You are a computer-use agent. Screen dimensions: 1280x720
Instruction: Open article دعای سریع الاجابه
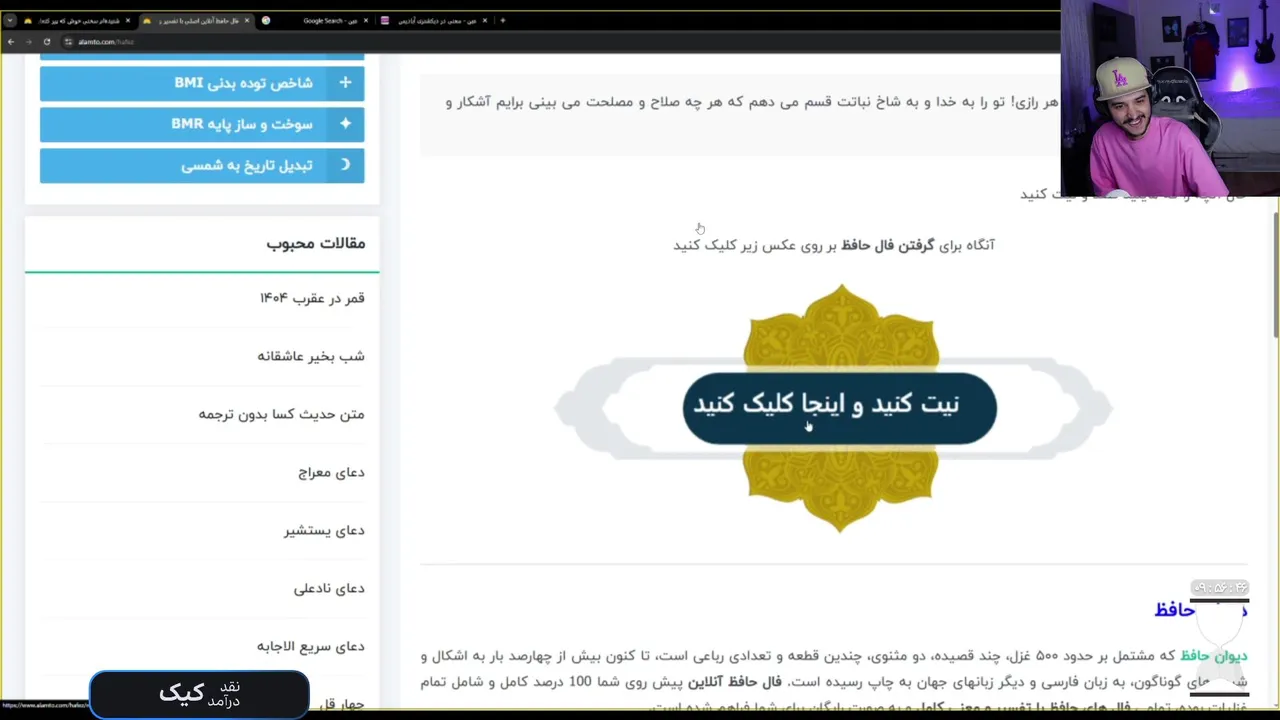[x=311, y=646]
